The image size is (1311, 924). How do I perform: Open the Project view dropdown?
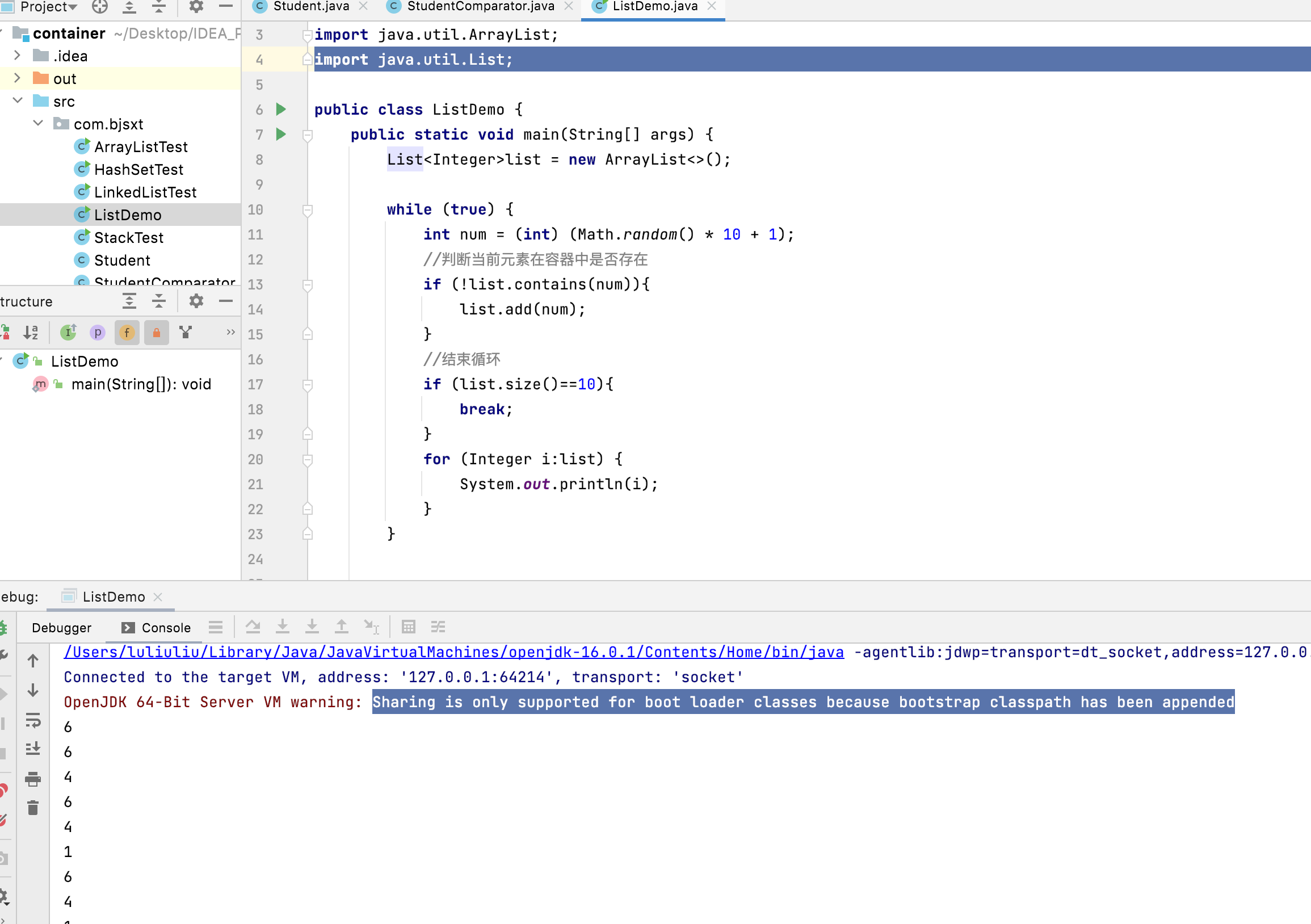click(x=49, y=7)
